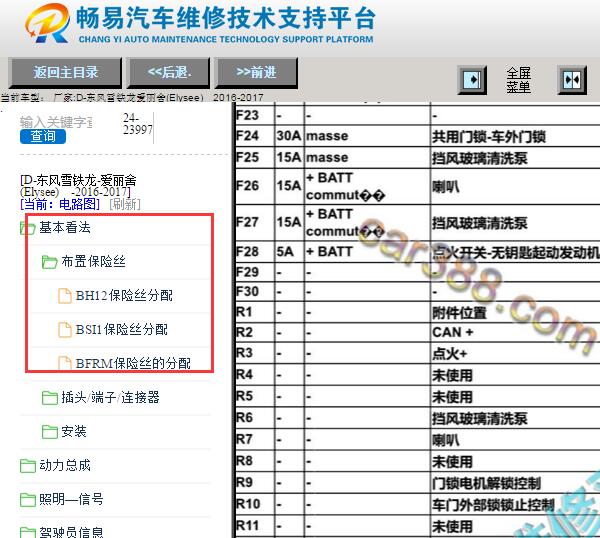
Task: Collapse the 基本看法 folder
Action: tap(65, 227)
